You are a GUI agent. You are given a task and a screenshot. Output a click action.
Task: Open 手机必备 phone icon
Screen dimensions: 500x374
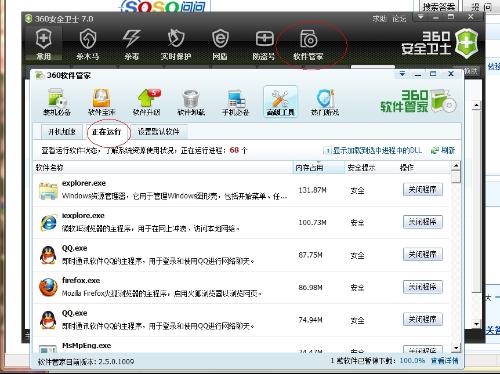236,102
